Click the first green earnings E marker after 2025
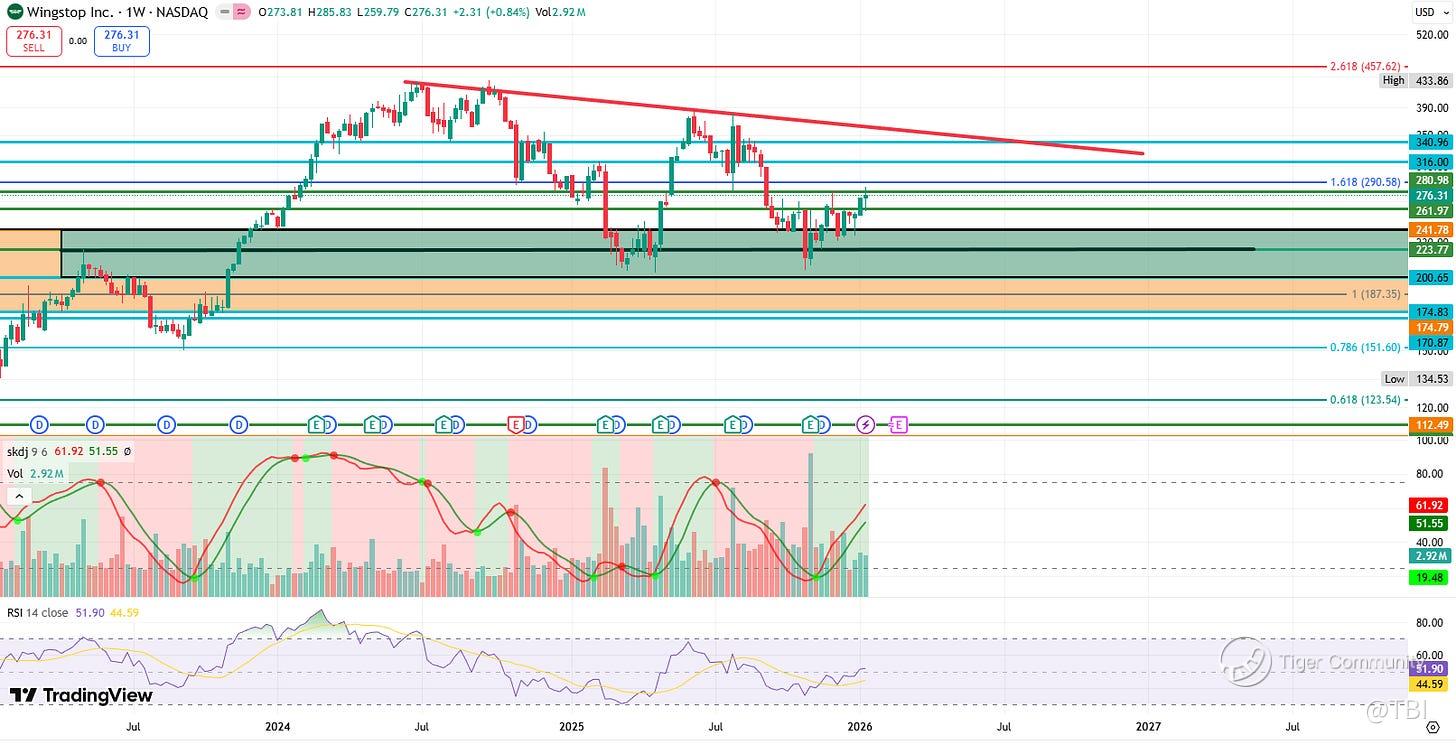 pyautogui.click(x=604, y=425)
